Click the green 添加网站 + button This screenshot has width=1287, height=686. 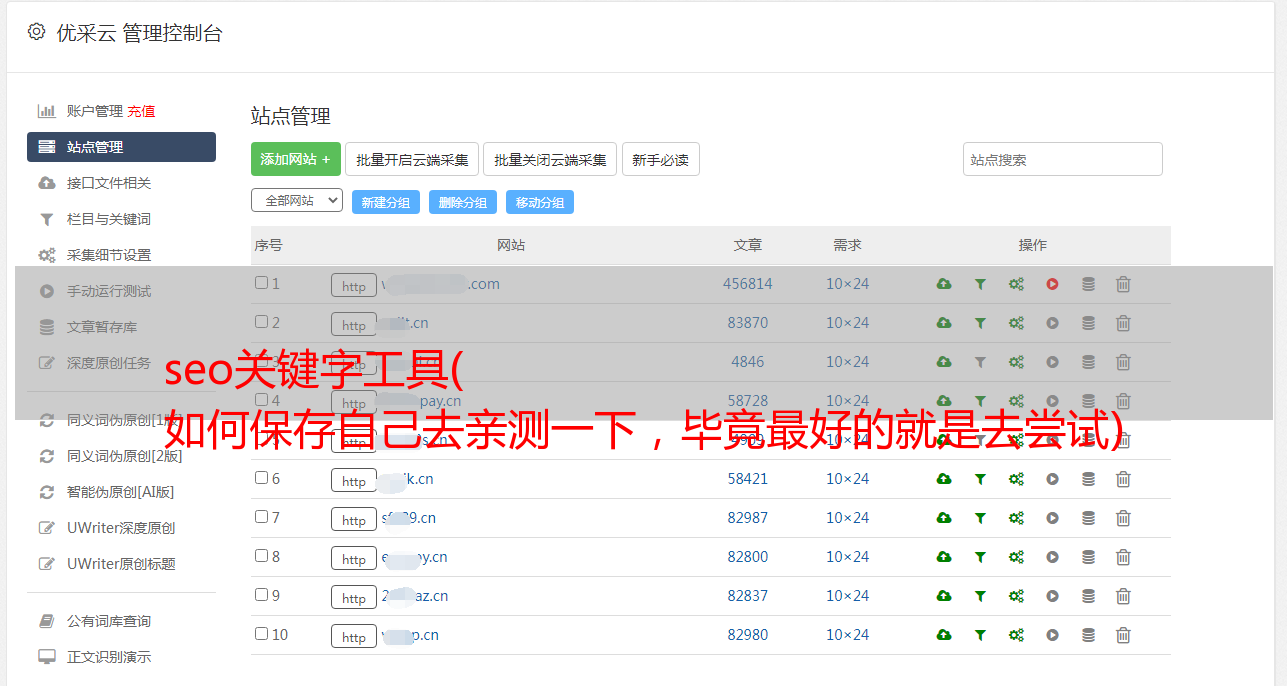click(296, 159)
